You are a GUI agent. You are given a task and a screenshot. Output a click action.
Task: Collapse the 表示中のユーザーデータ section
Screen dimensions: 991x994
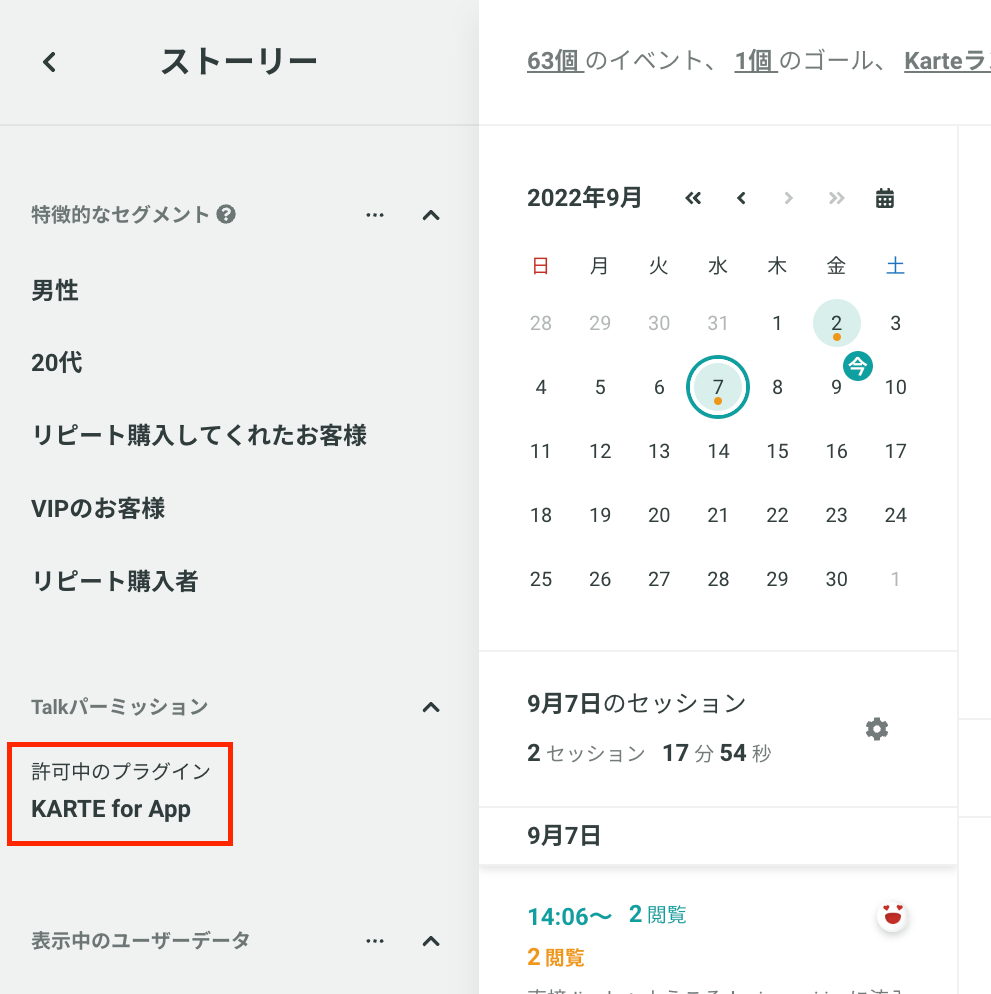431,941
